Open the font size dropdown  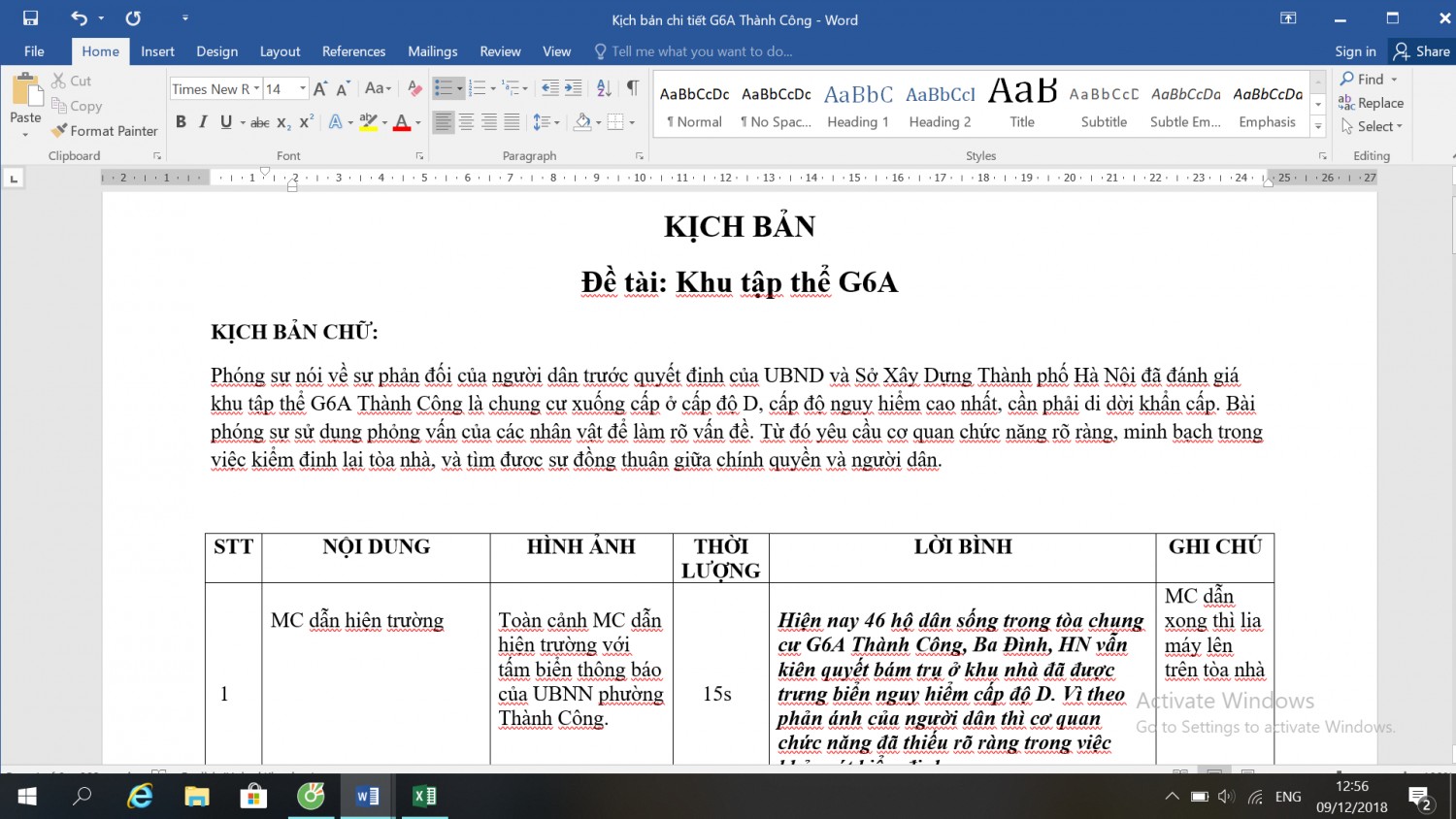(x=303, y=89)
